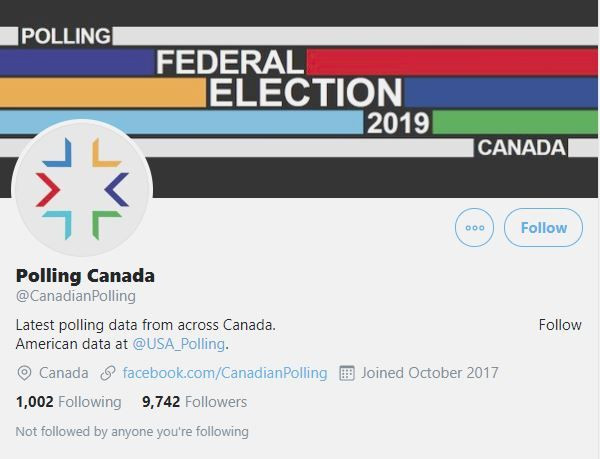The width and height of the screenshot is (600, 459).
Task: Click the rounded Follow button
Action: click(x=543, y=228)
